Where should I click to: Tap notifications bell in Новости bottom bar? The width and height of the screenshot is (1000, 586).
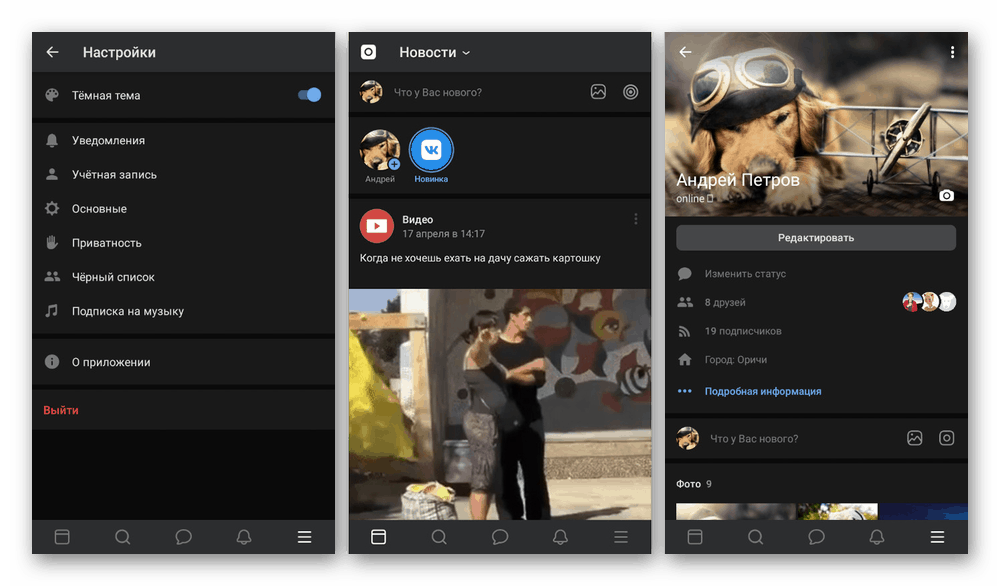point(560,537)
